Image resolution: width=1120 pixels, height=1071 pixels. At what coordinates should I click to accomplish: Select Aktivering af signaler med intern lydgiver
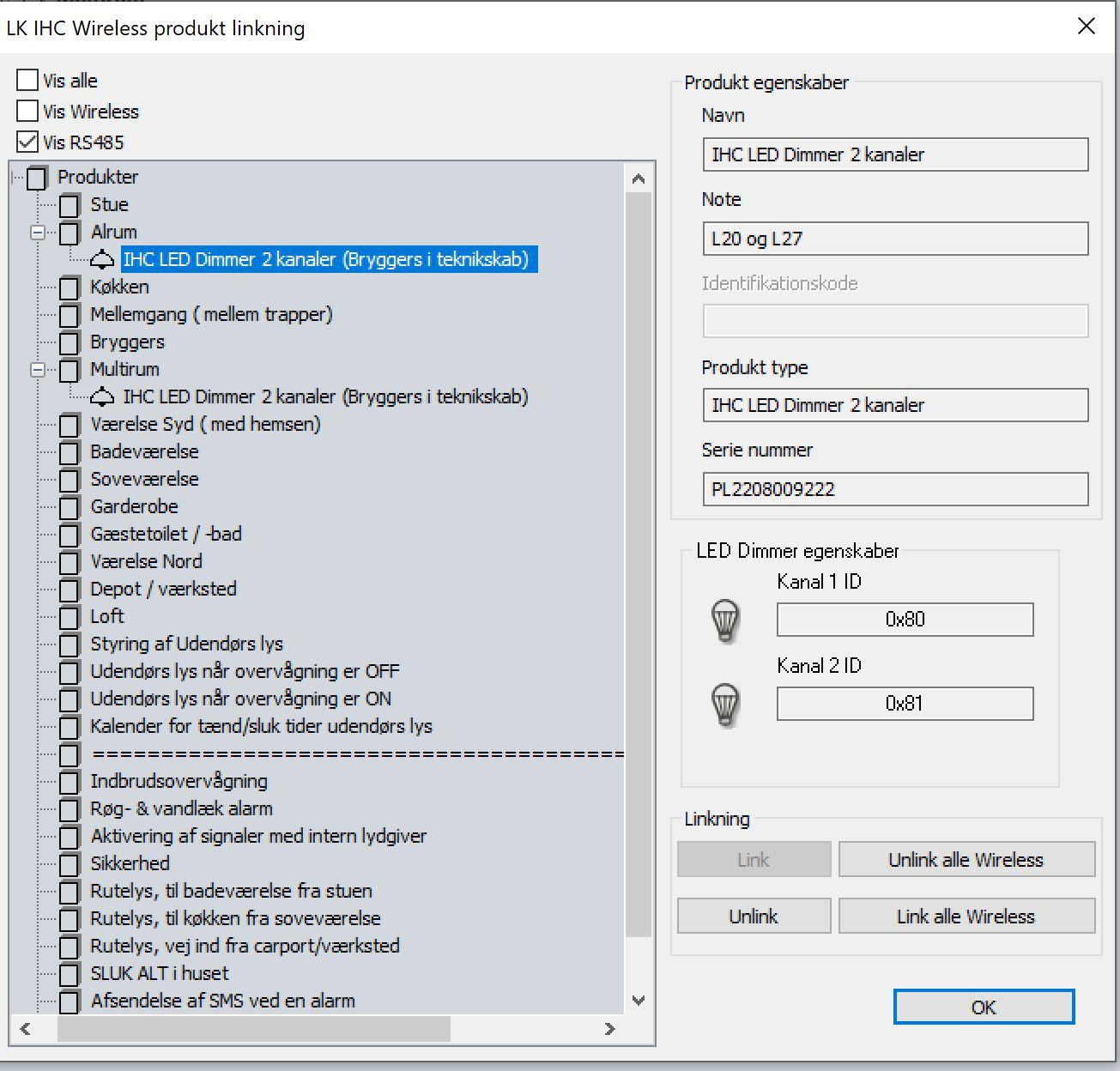pos(258,836)
